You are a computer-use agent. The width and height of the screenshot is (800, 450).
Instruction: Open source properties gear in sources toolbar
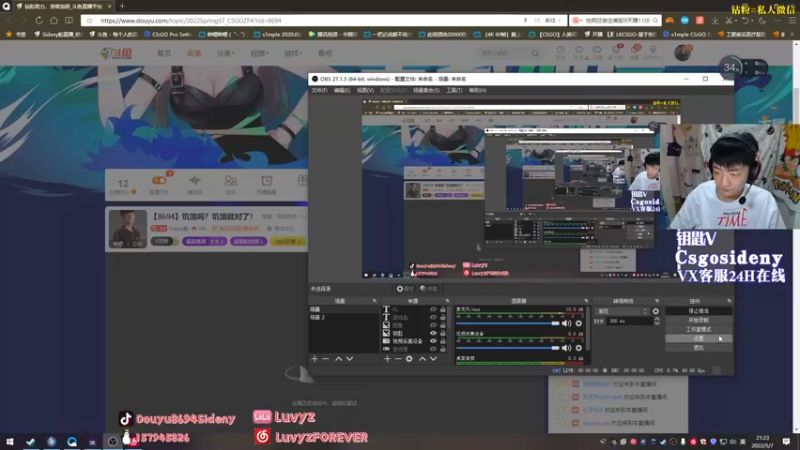point(409,359)
